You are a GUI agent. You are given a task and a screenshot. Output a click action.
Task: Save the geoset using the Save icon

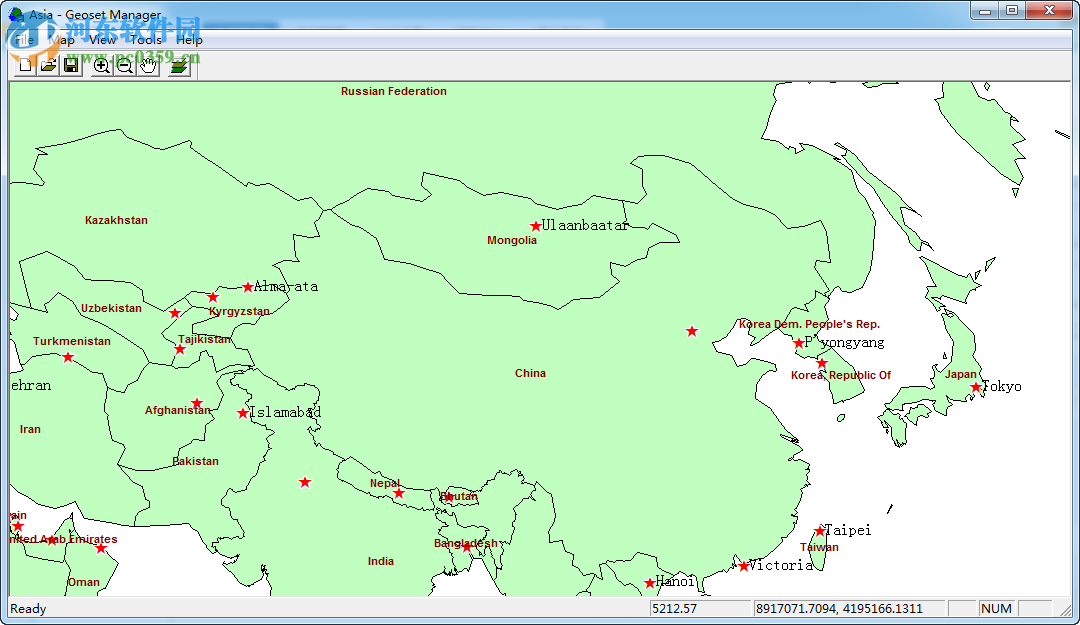pos(70,64)
